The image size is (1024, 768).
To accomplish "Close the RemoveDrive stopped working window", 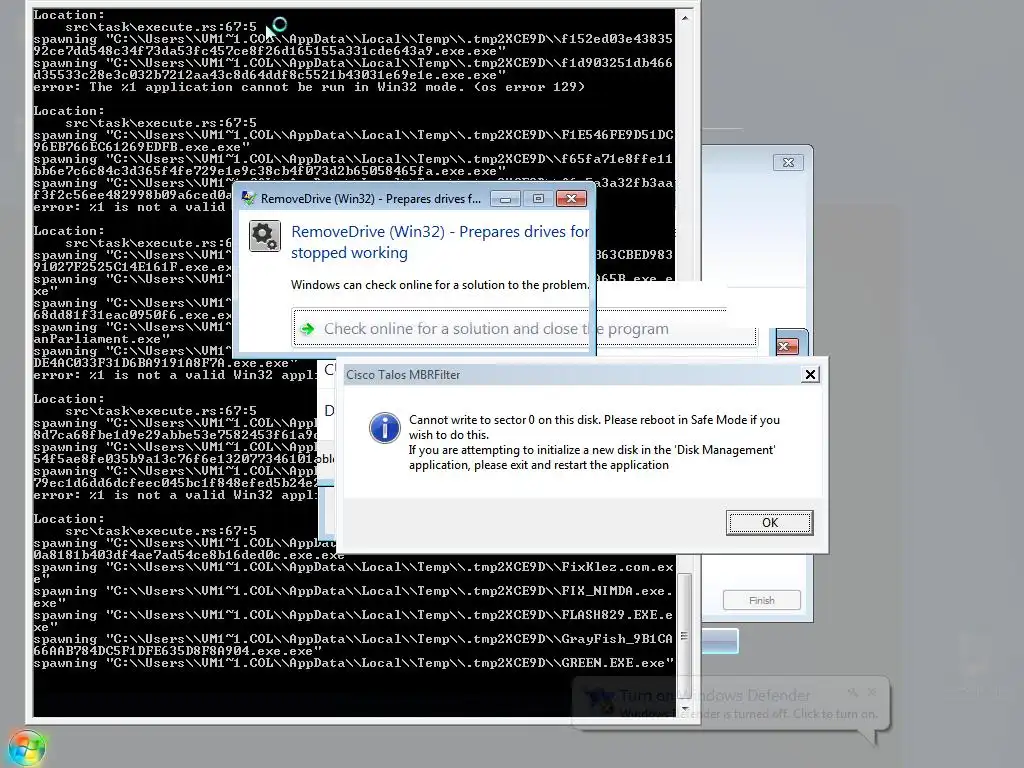I will pos(571,199).
